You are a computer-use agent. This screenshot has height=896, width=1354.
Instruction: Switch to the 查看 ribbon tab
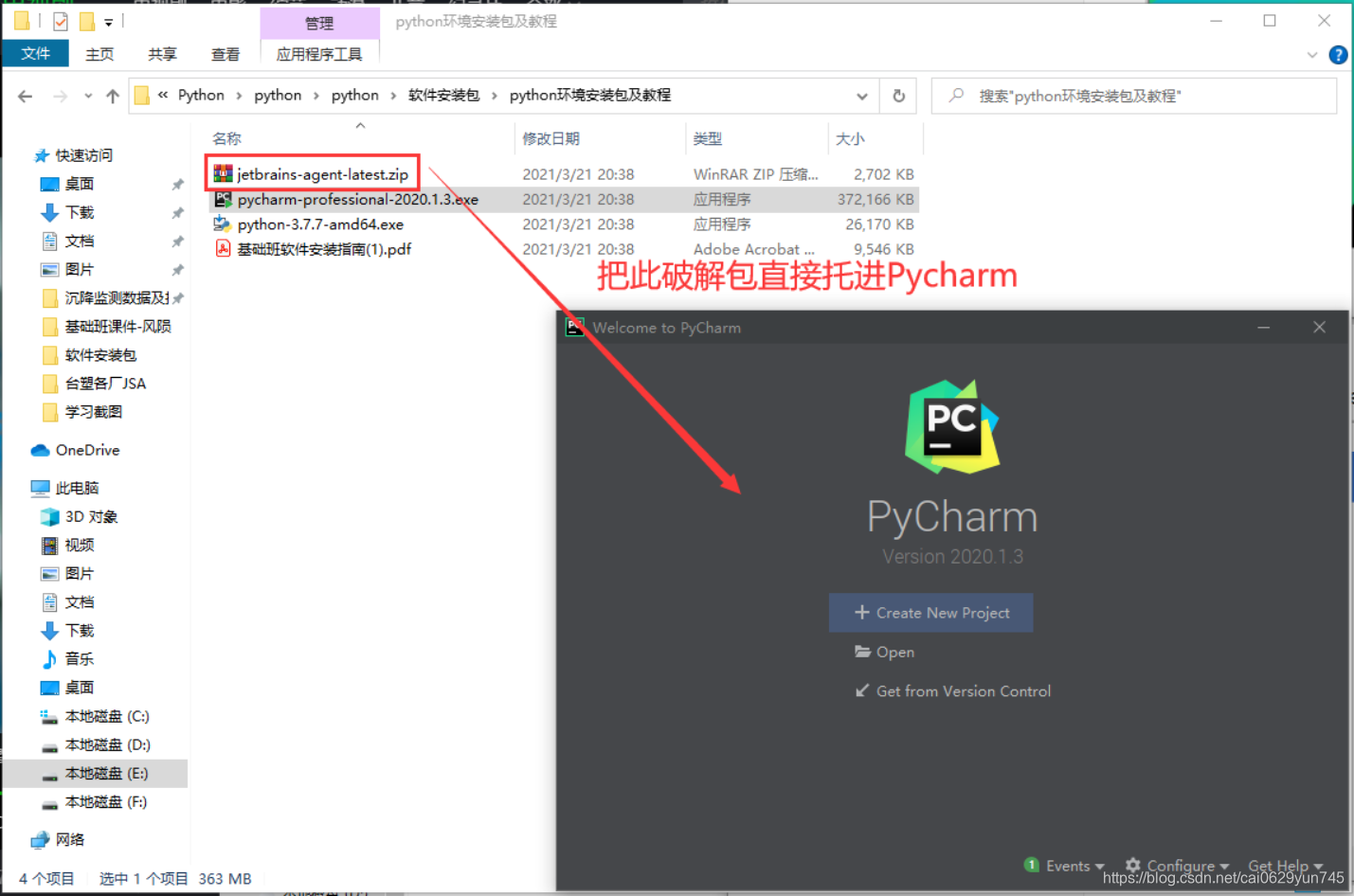(x=225, y=54)
